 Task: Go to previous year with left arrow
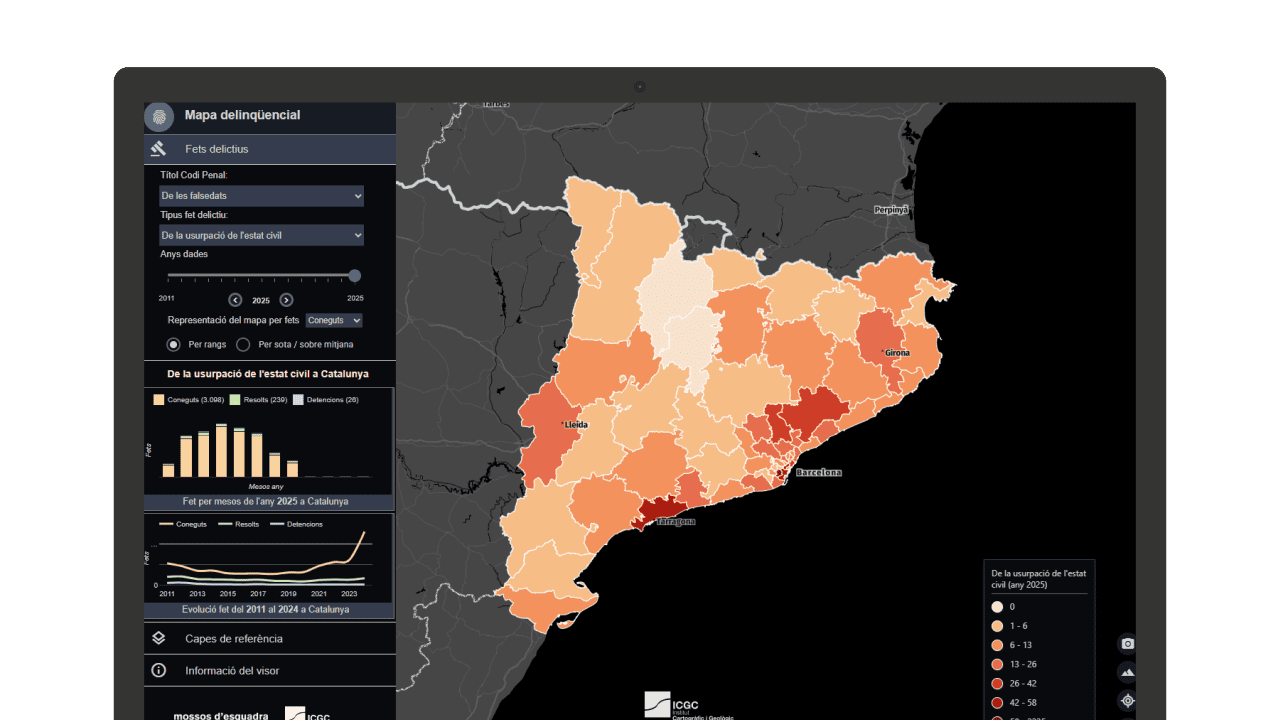[235, 300]
